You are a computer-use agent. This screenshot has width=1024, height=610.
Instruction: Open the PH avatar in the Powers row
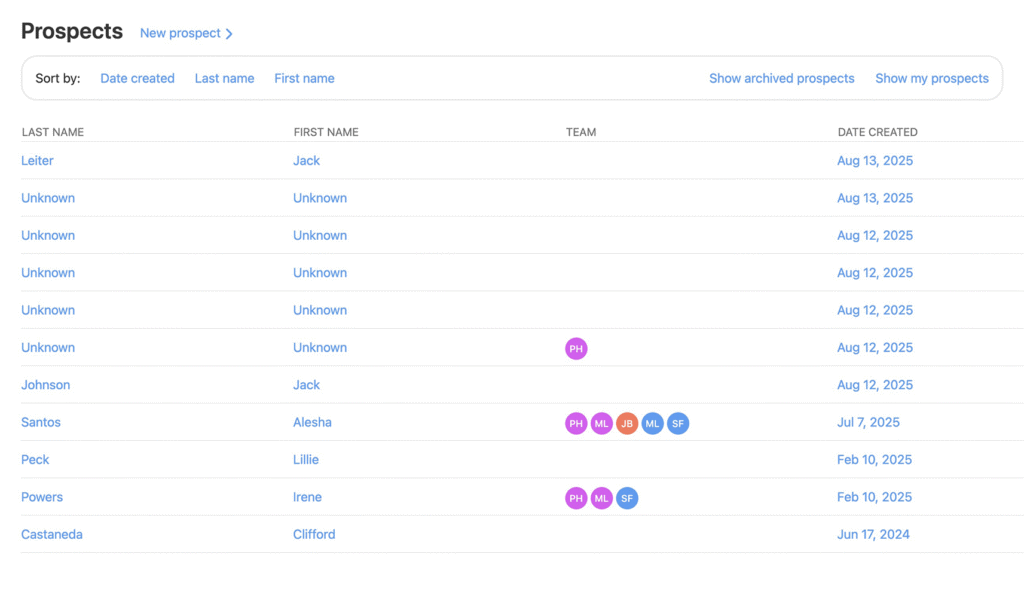tap(576, 498)
